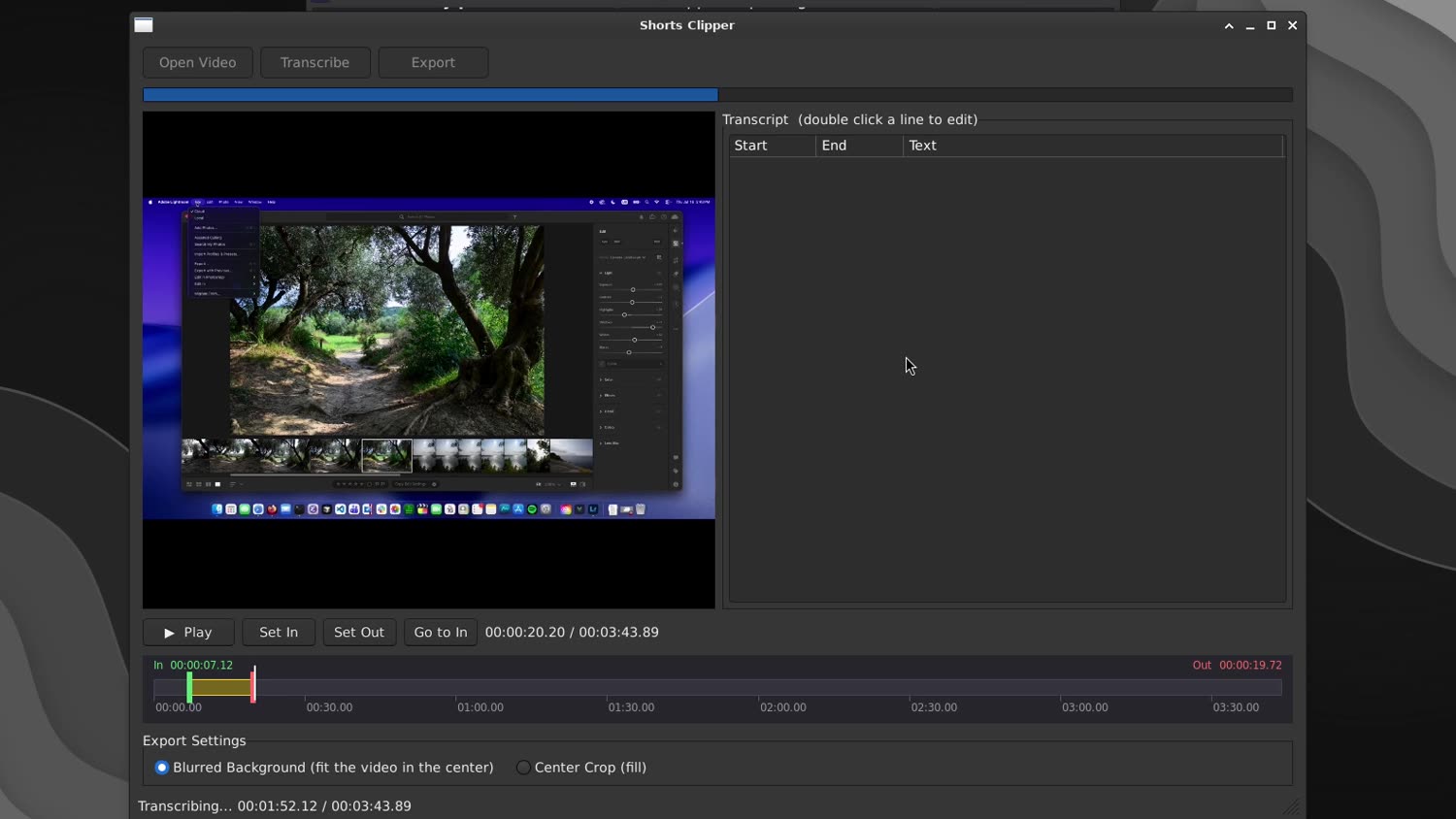Click the transcription progress bar
The image size is (1456, 819).
coord(717,95)
